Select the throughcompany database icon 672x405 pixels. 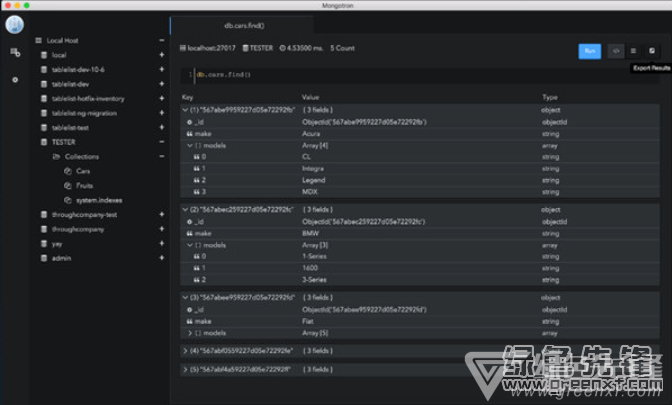44,229
